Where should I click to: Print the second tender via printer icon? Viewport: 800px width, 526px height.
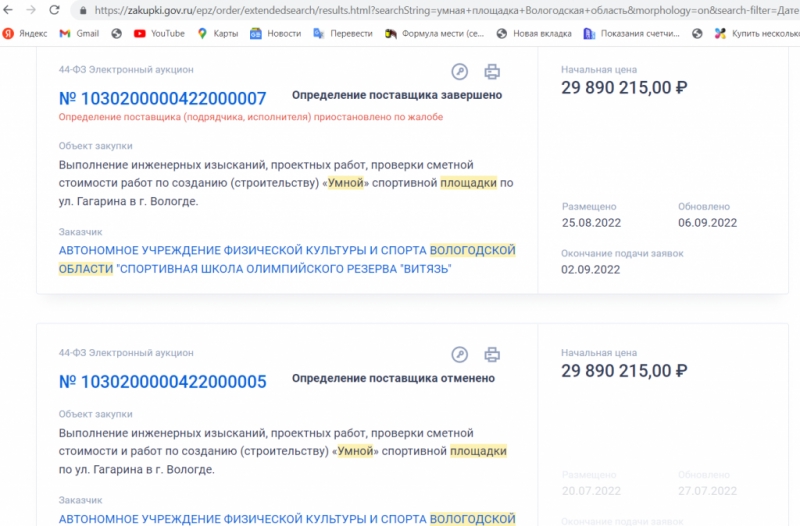click(x=492, y=354)
